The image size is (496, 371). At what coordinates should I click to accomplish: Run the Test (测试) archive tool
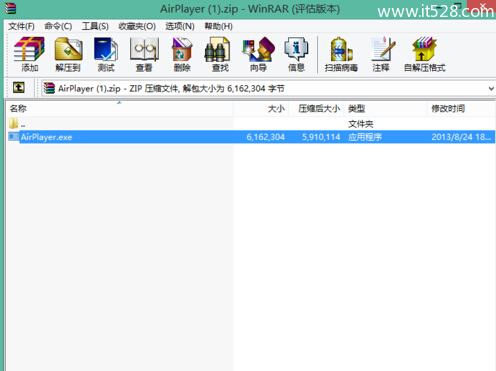106,54
